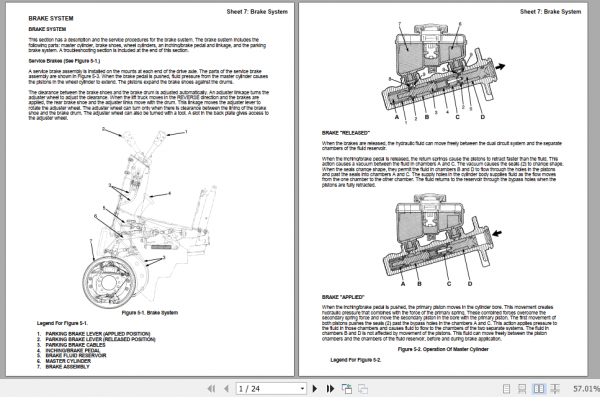
Task: Switch to continuous page layout
Action: pyautogui.click(x=522, y=389)
